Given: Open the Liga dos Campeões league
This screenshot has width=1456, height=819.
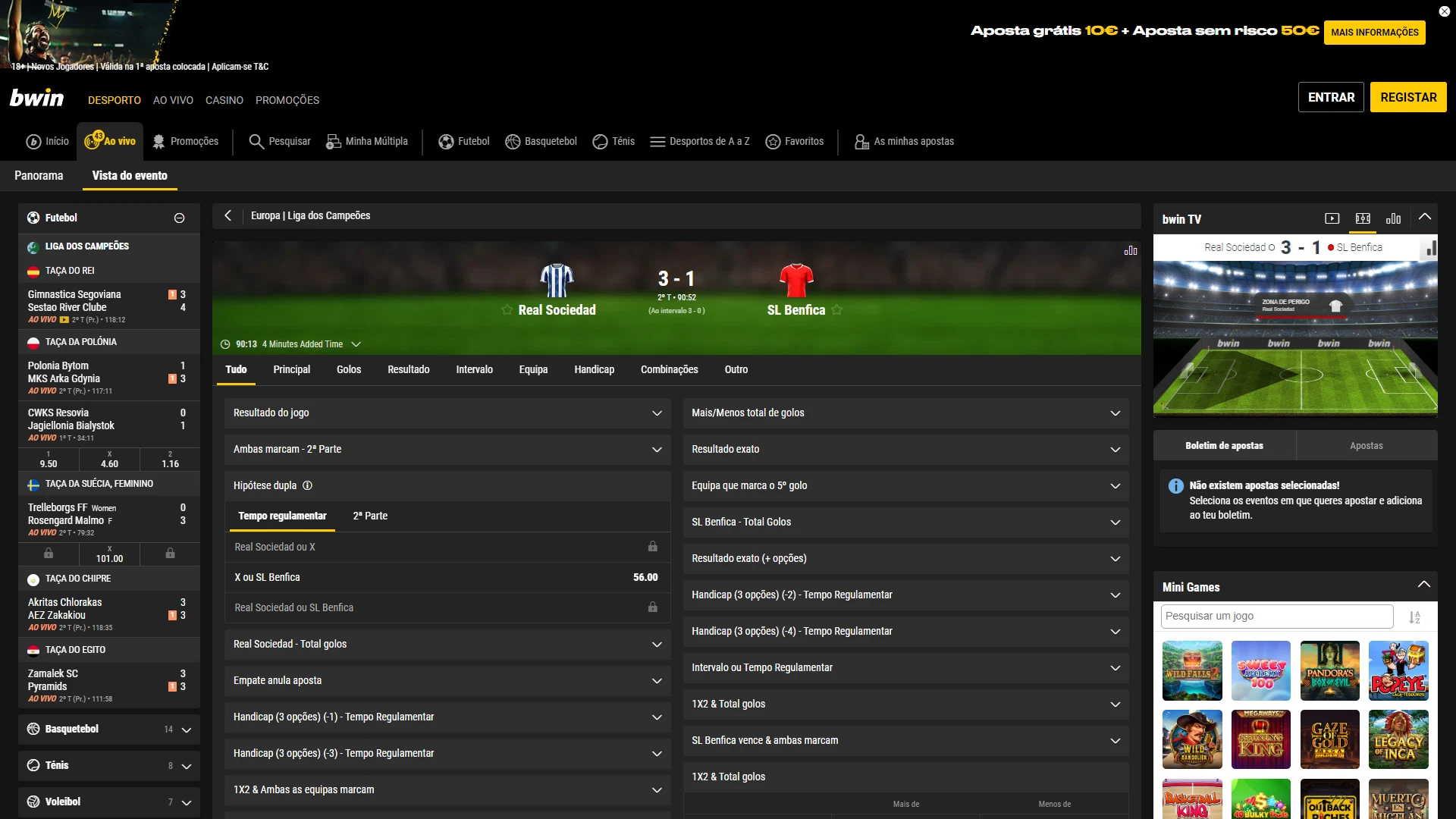Looking at the screenshot, I should 109,246.
